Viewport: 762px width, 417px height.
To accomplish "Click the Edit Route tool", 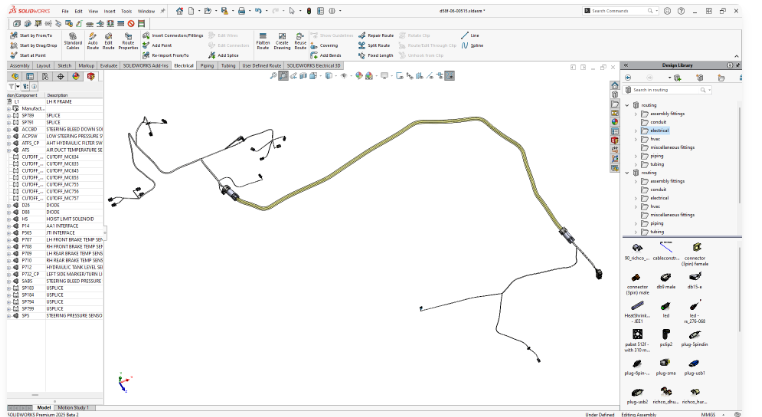I will 108,41.
